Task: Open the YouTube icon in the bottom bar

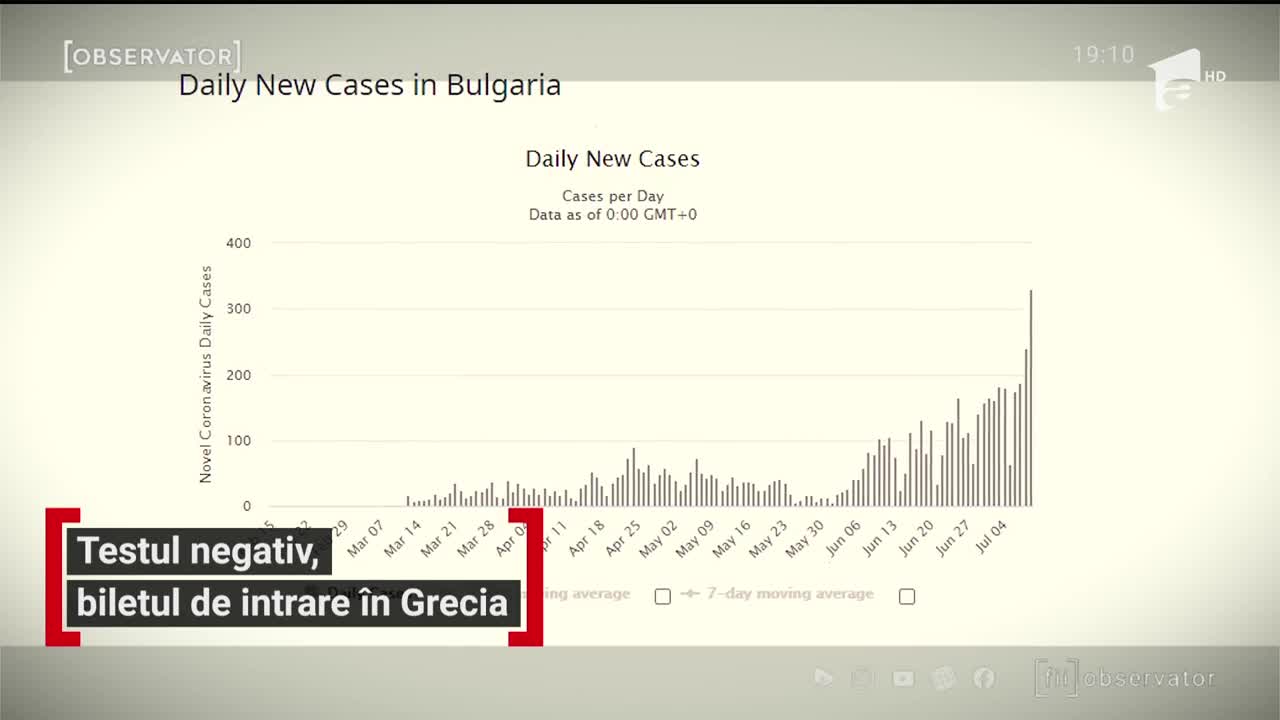Action: click(903, 679)
